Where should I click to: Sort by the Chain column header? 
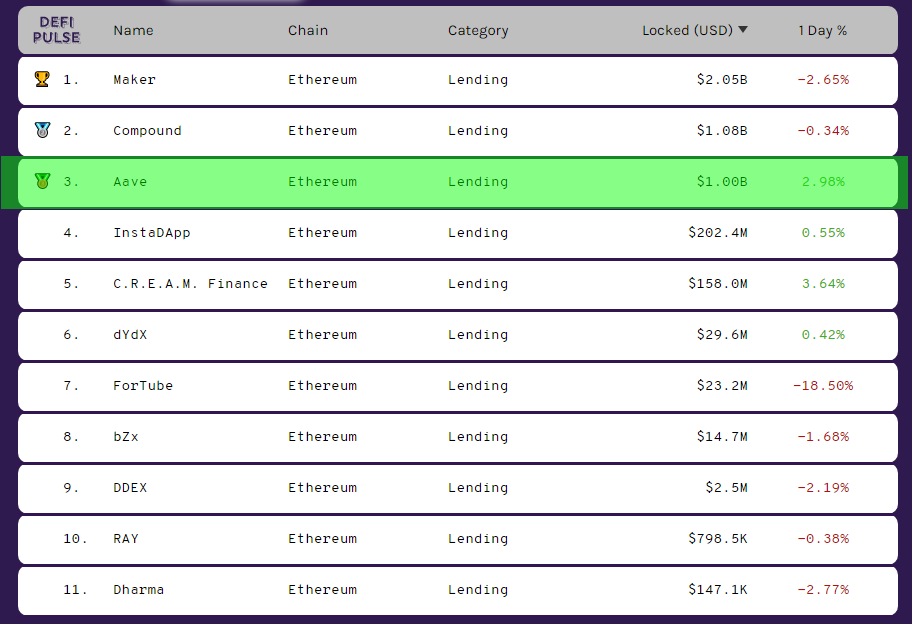tap(308, 30)
